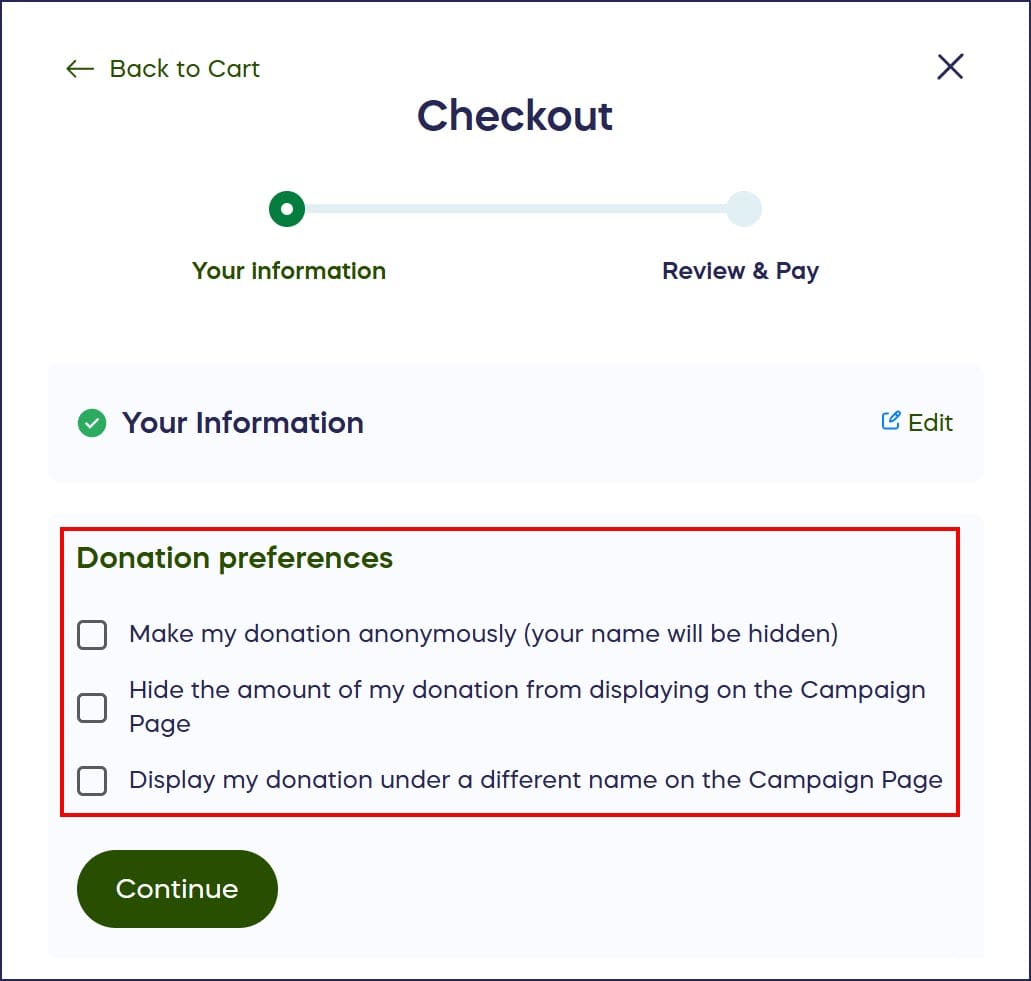Check the display under different name checkbox
The width and height of the screenshot is (1031, 981).
pos(92,780)
